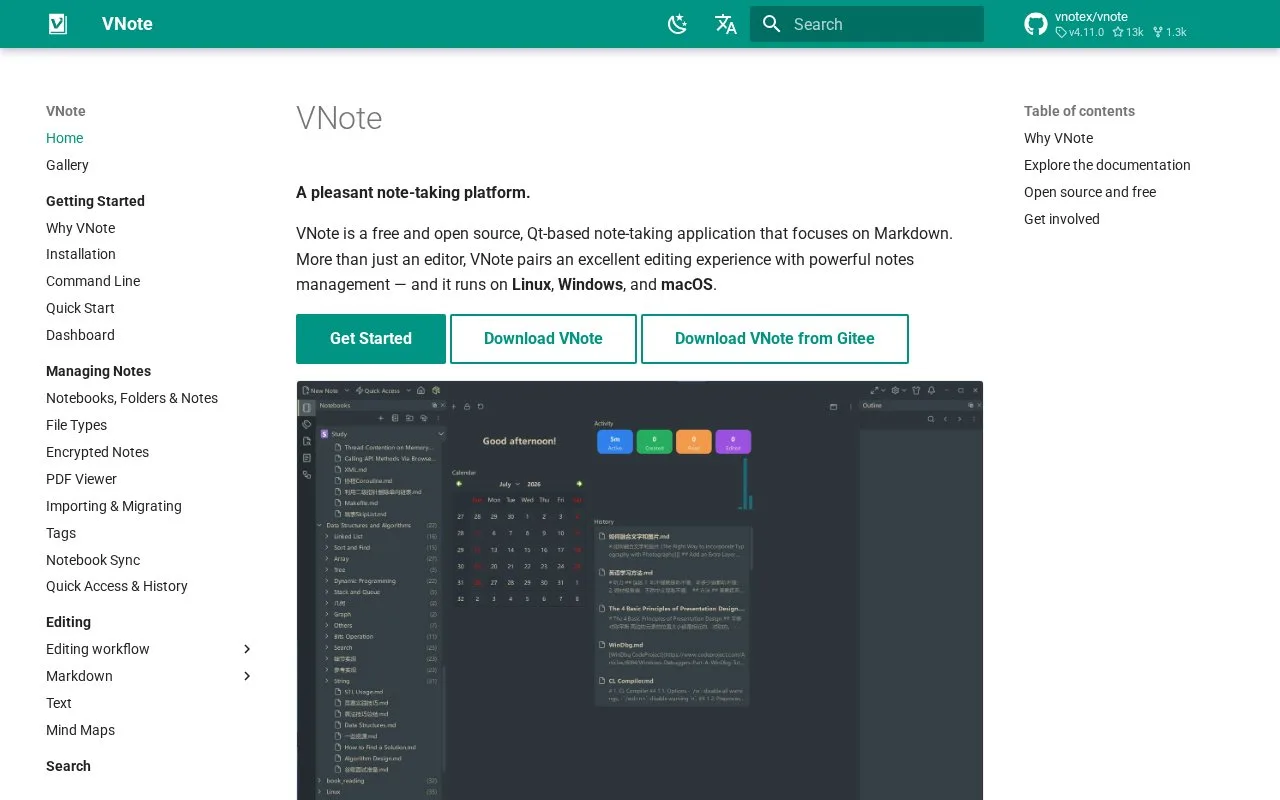1280x800 pixels.
Task: Expand the Editing workflow section chevron
Action: point(248,649)
